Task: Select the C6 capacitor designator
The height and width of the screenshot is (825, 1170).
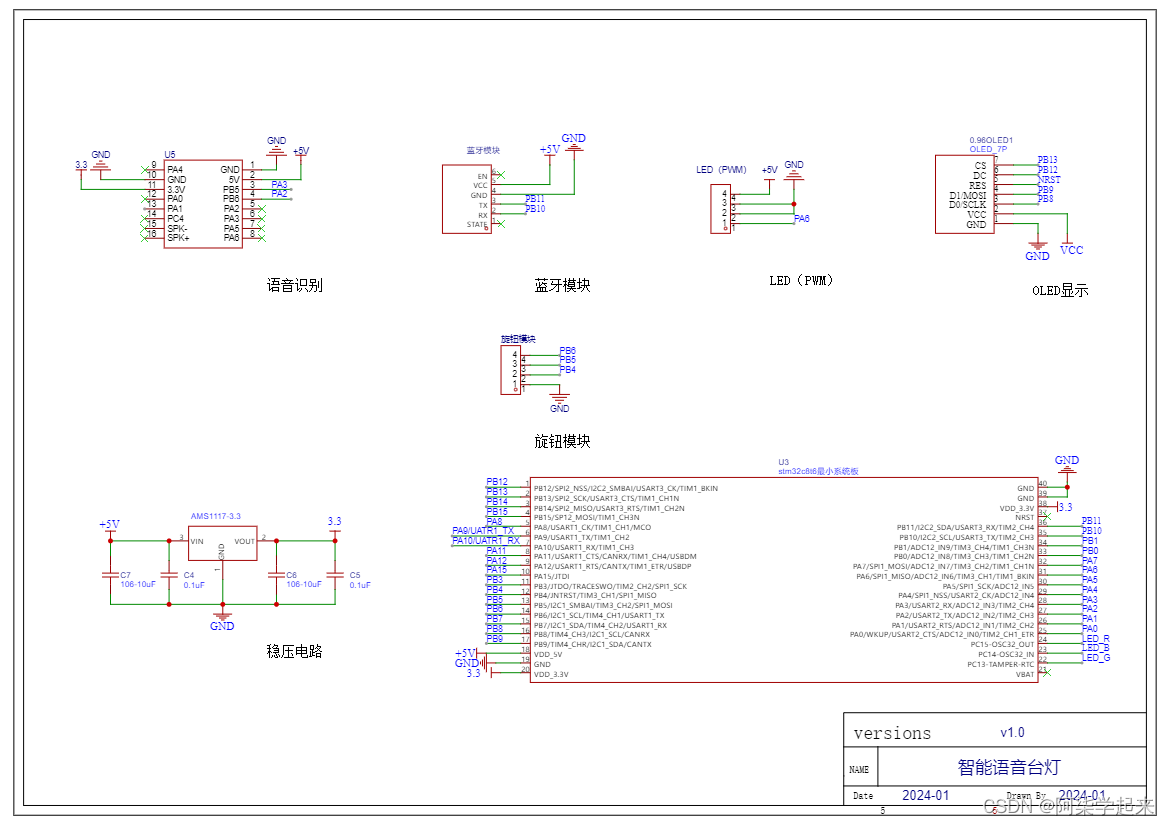Action: point(292,575)
